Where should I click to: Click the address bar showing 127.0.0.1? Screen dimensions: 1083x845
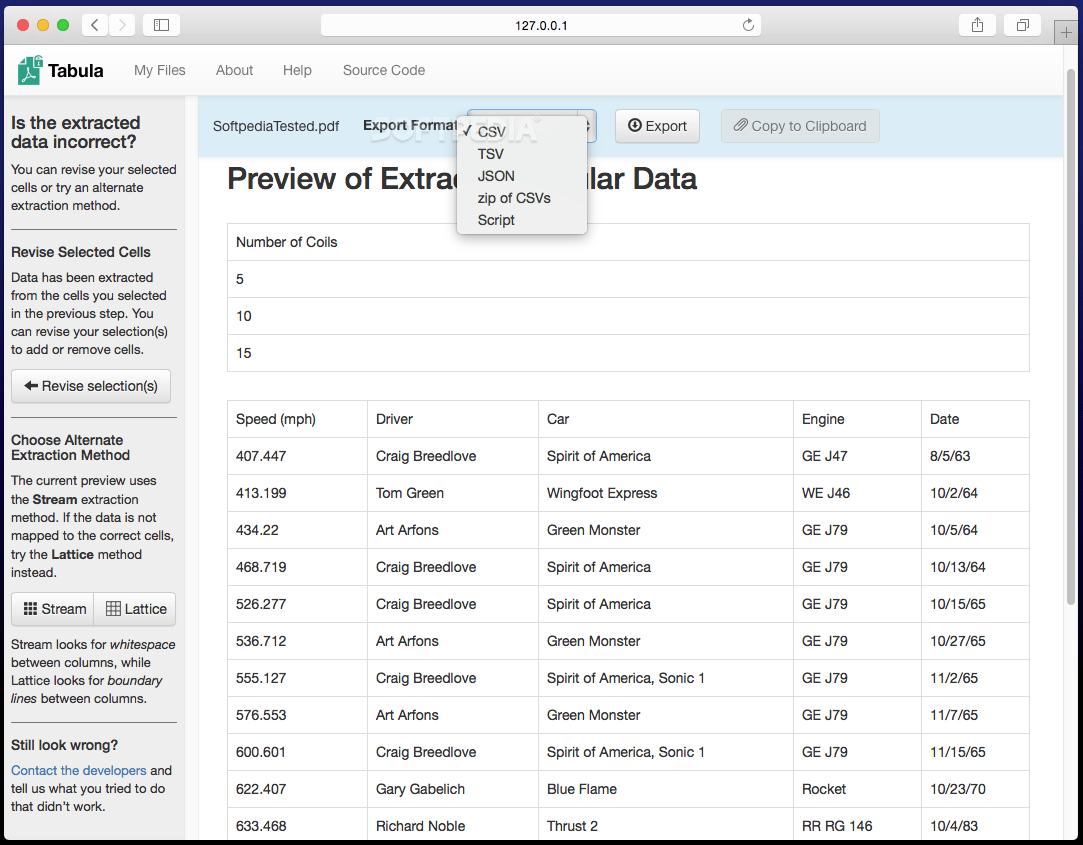pos(541,26)
